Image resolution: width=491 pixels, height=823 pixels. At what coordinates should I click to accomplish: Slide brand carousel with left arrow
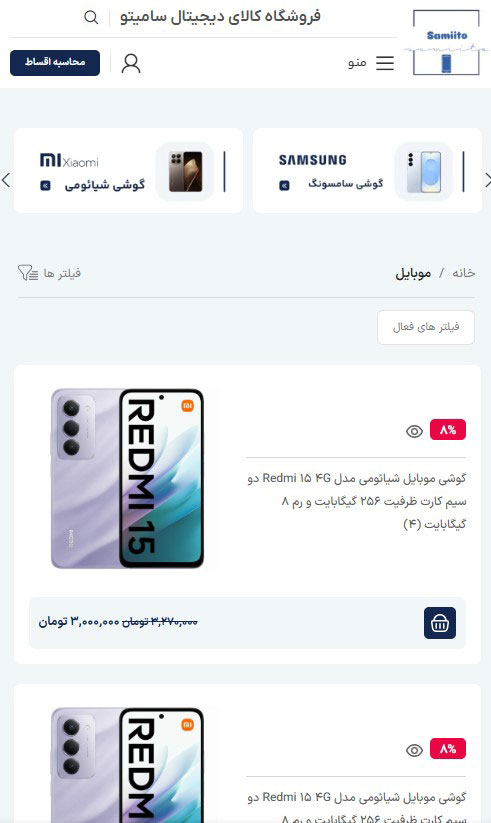6,181
